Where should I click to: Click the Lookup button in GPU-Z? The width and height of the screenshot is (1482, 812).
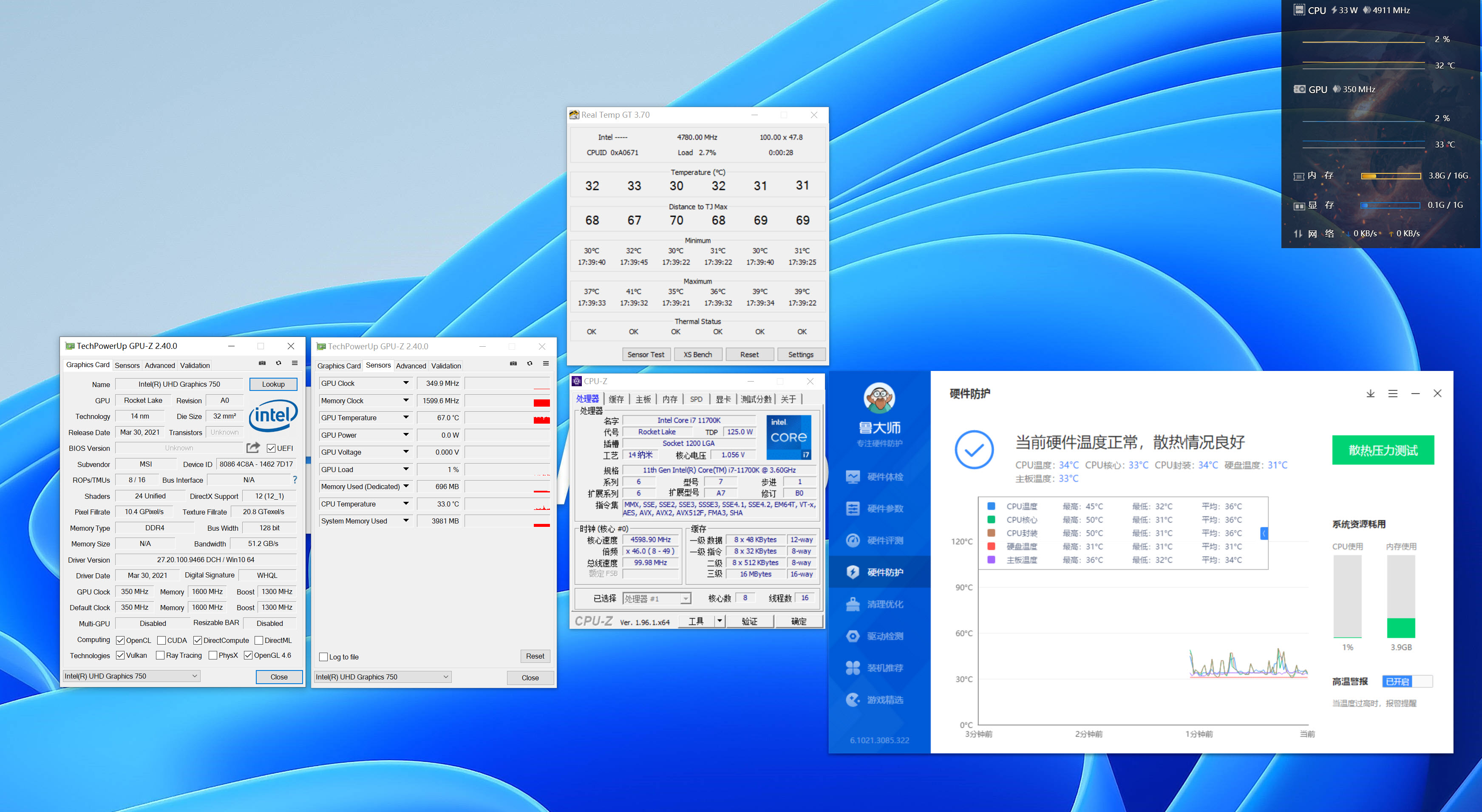[273, 384]
